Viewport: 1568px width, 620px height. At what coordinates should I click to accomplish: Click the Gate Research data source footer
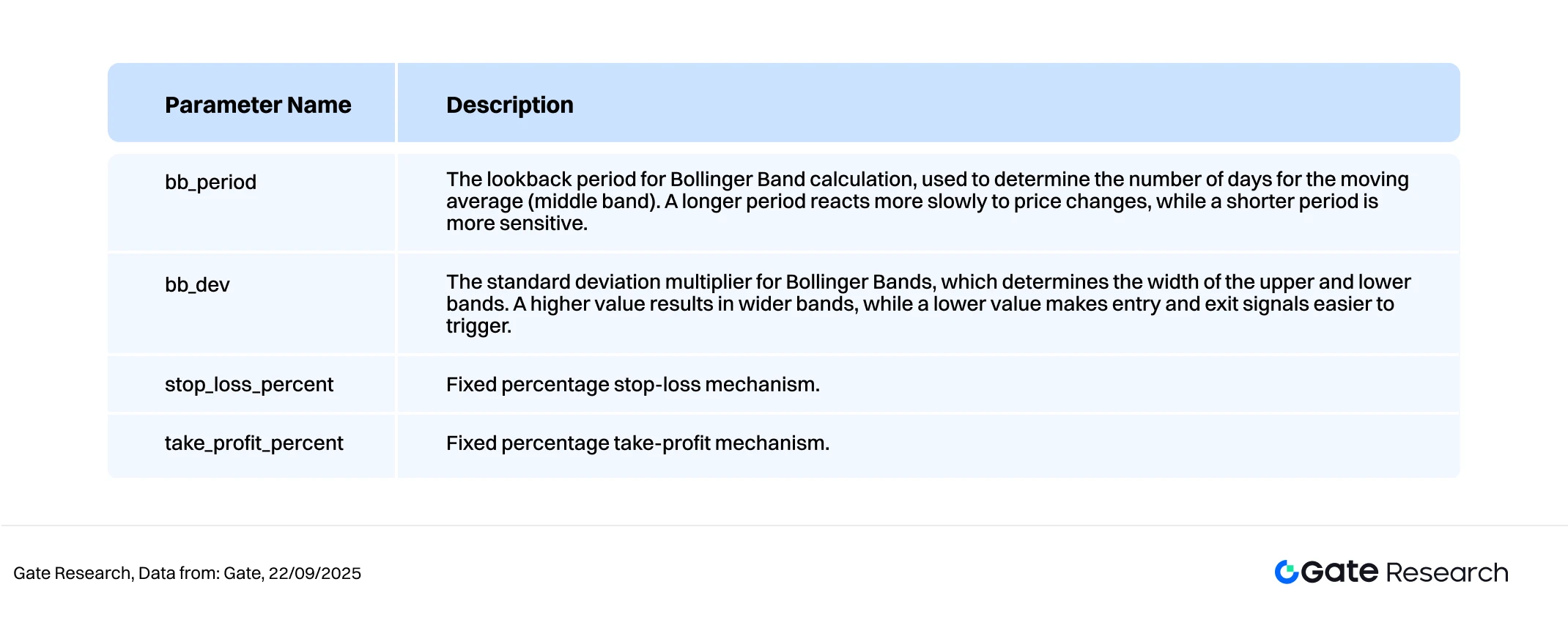click(x=187, y=573)
